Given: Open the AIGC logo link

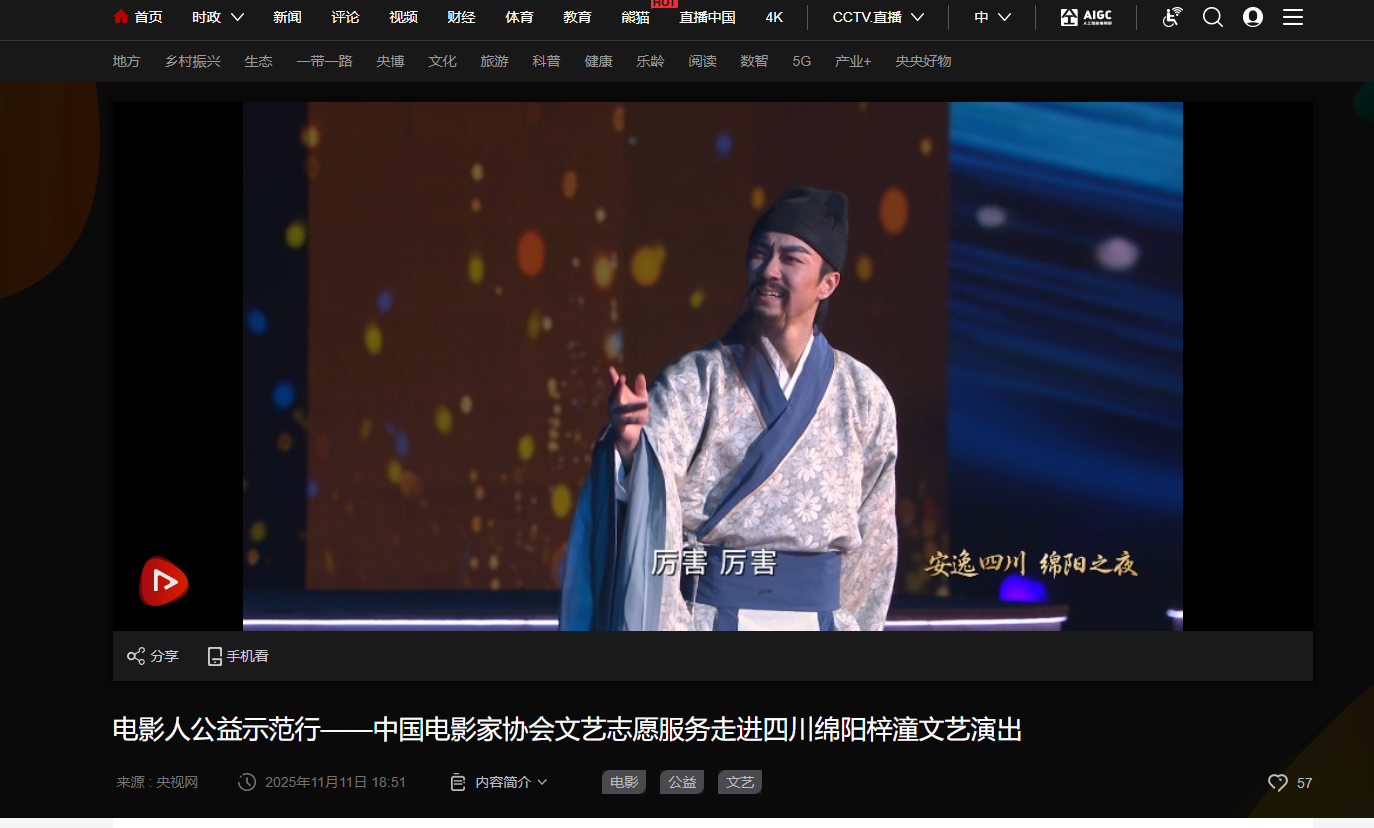Looking at the screenshot, I should (1086, 17).
